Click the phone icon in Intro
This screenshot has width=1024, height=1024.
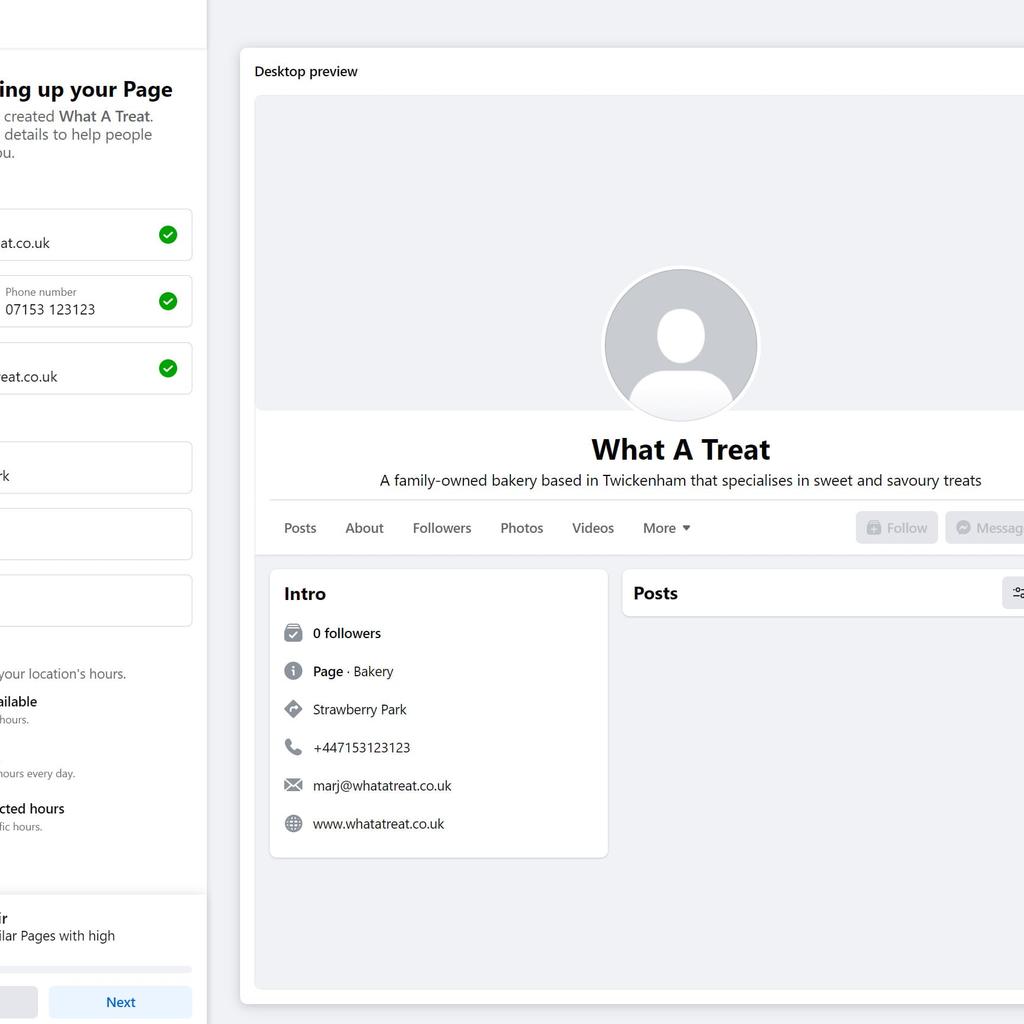(x=293, y=747)
